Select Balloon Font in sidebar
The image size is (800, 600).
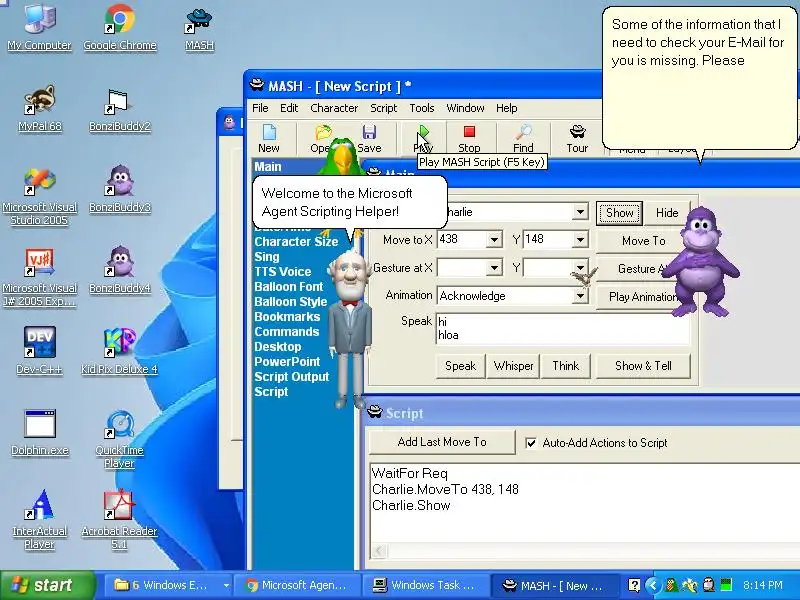coord(289,287)
